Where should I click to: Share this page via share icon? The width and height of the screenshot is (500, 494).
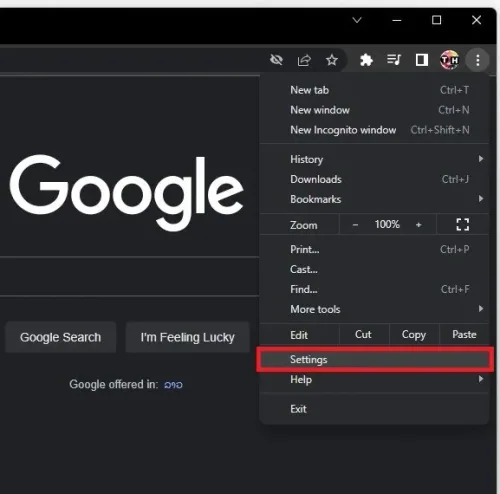(x=304, y=60)
